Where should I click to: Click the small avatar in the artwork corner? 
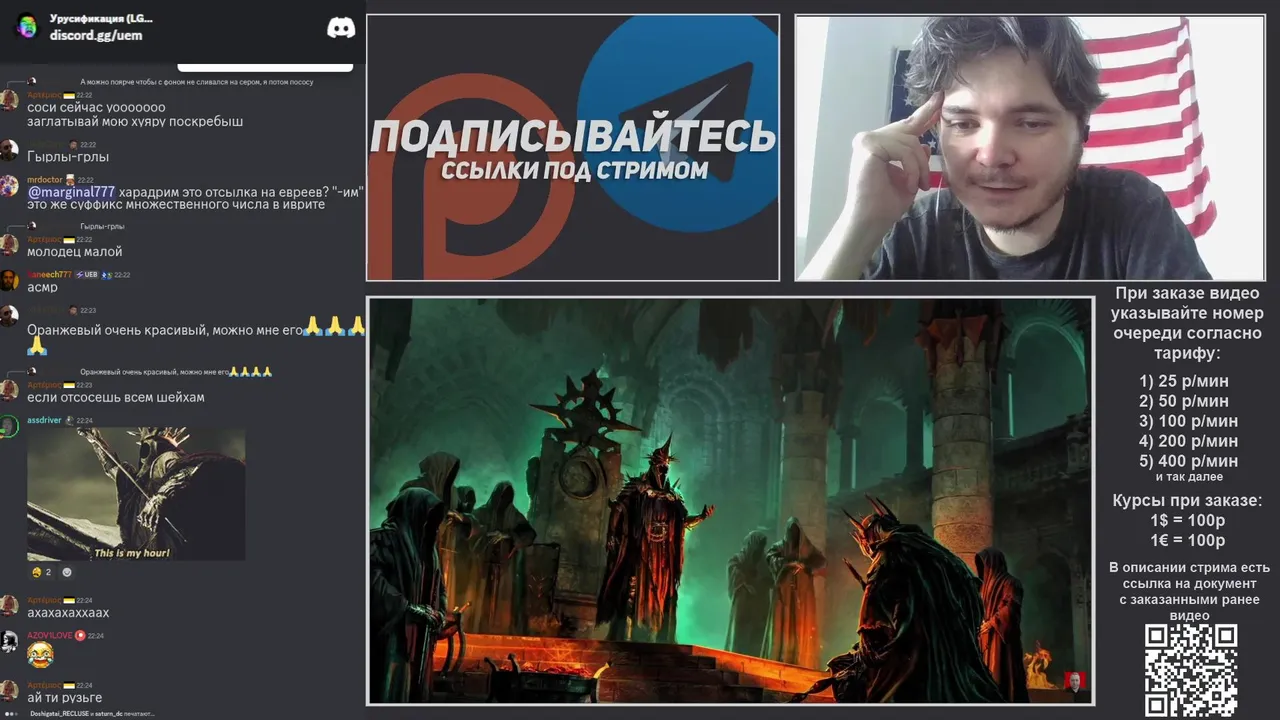1075,681
